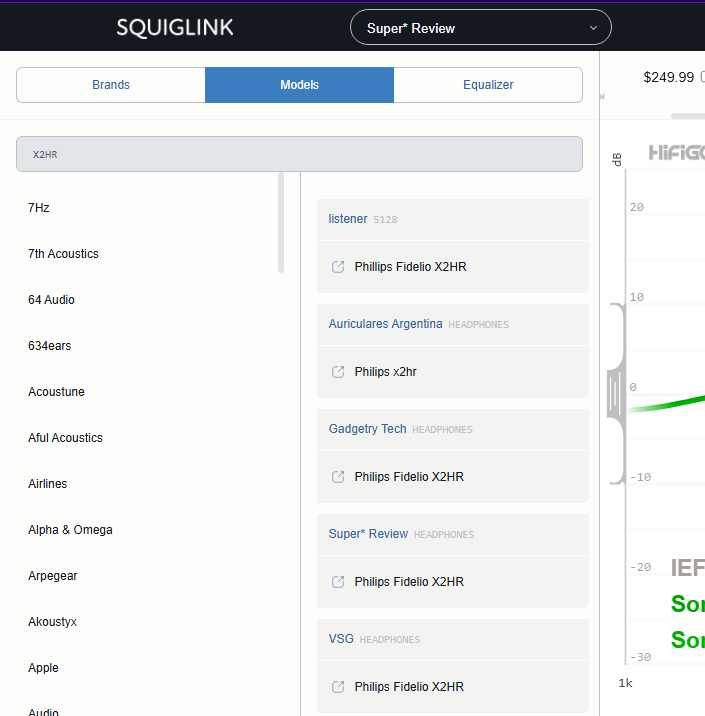The width and height of the screenshot is (705, 716).
Task: Open the Equalizer tab
Action: point(488,85)
